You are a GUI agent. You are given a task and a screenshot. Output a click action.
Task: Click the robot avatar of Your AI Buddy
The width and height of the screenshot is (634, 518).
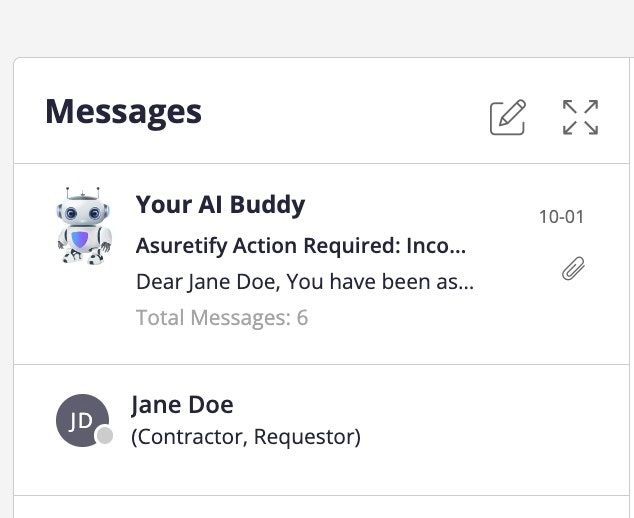(83, 226)
